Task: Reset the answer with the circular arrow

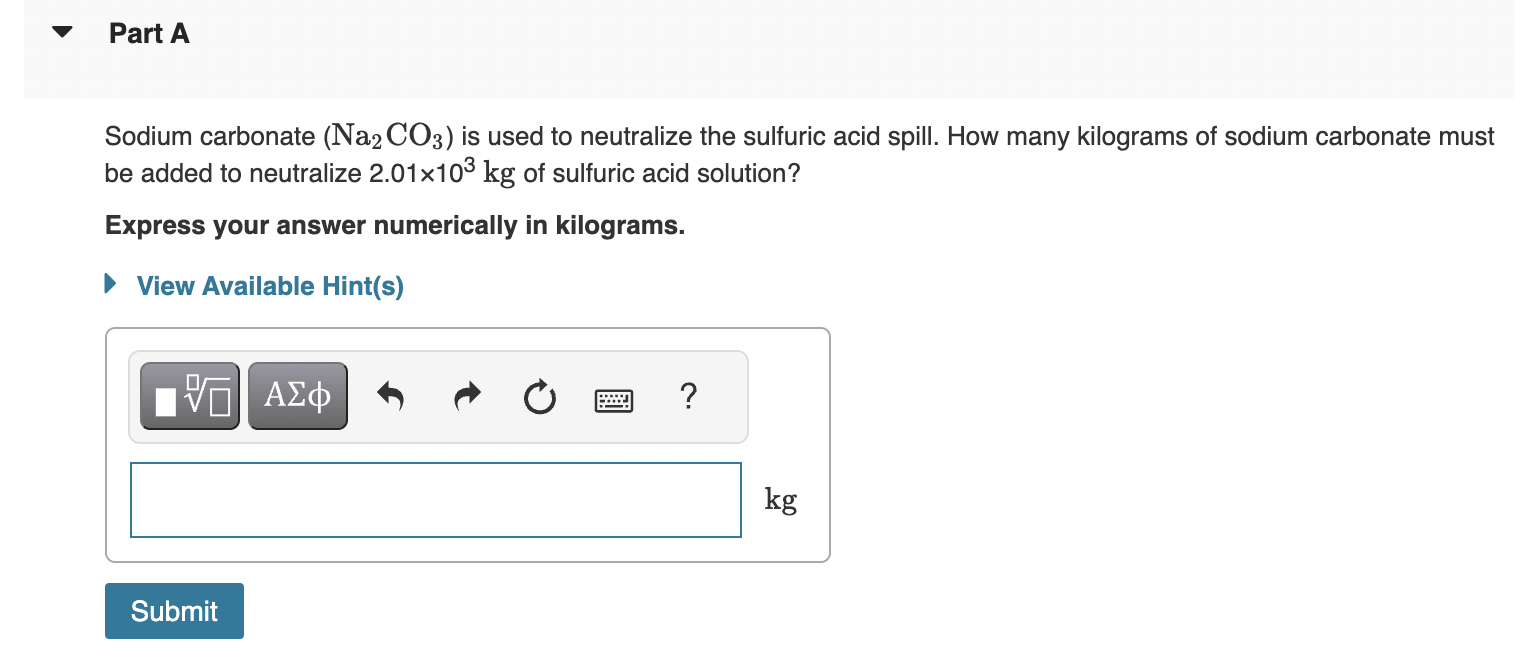Action: tap(539, 397)
